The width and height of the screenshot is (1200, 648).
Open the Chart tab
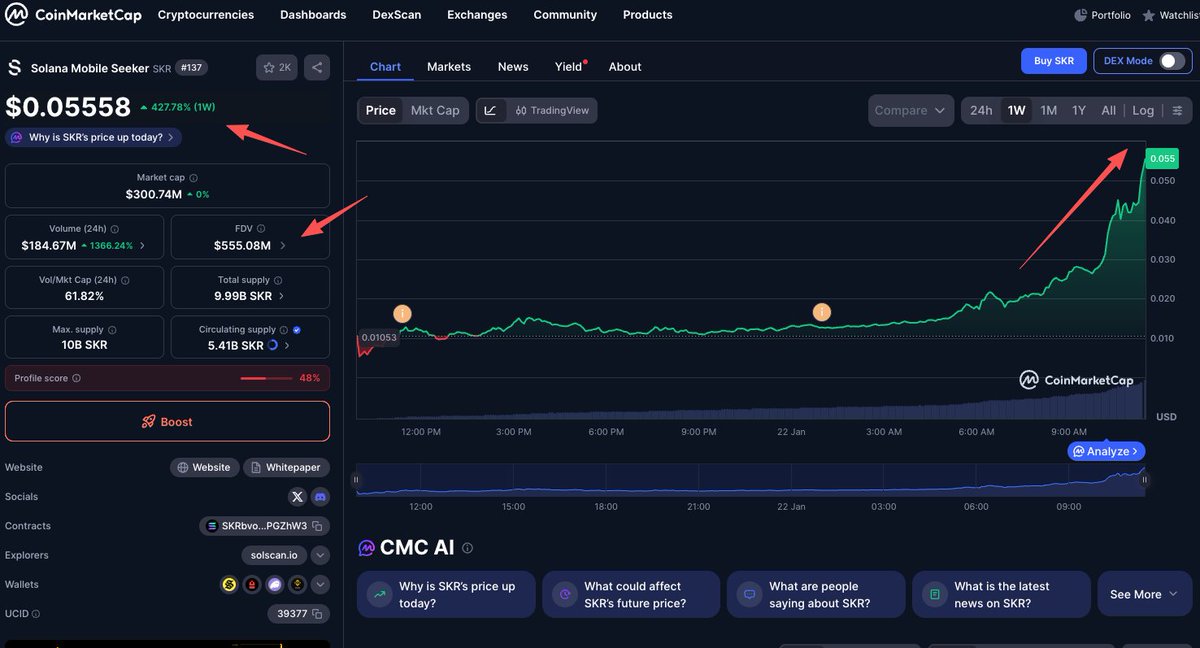click(x=385, y=67)
